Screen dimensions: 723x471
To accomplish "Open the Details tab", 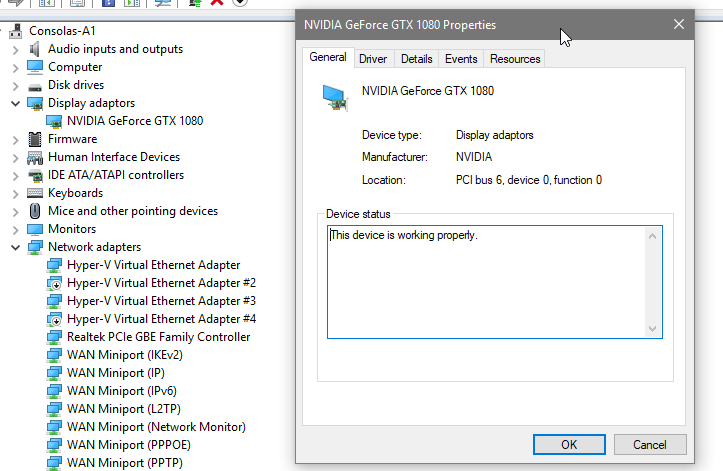I will tap(416, 59).
